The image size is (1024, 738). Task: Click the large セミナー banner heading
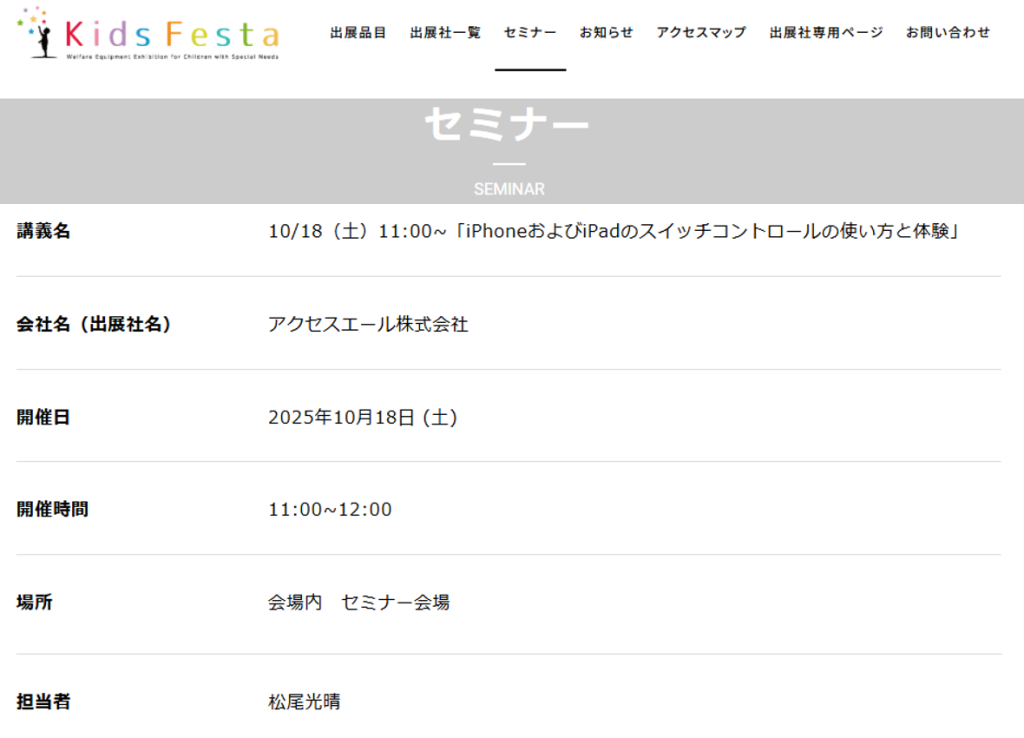coord(507,126)
